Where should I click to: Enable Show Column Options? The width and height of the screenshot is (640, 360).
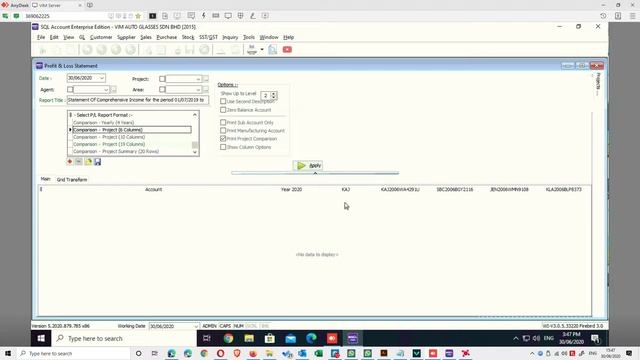pos(223,147)
